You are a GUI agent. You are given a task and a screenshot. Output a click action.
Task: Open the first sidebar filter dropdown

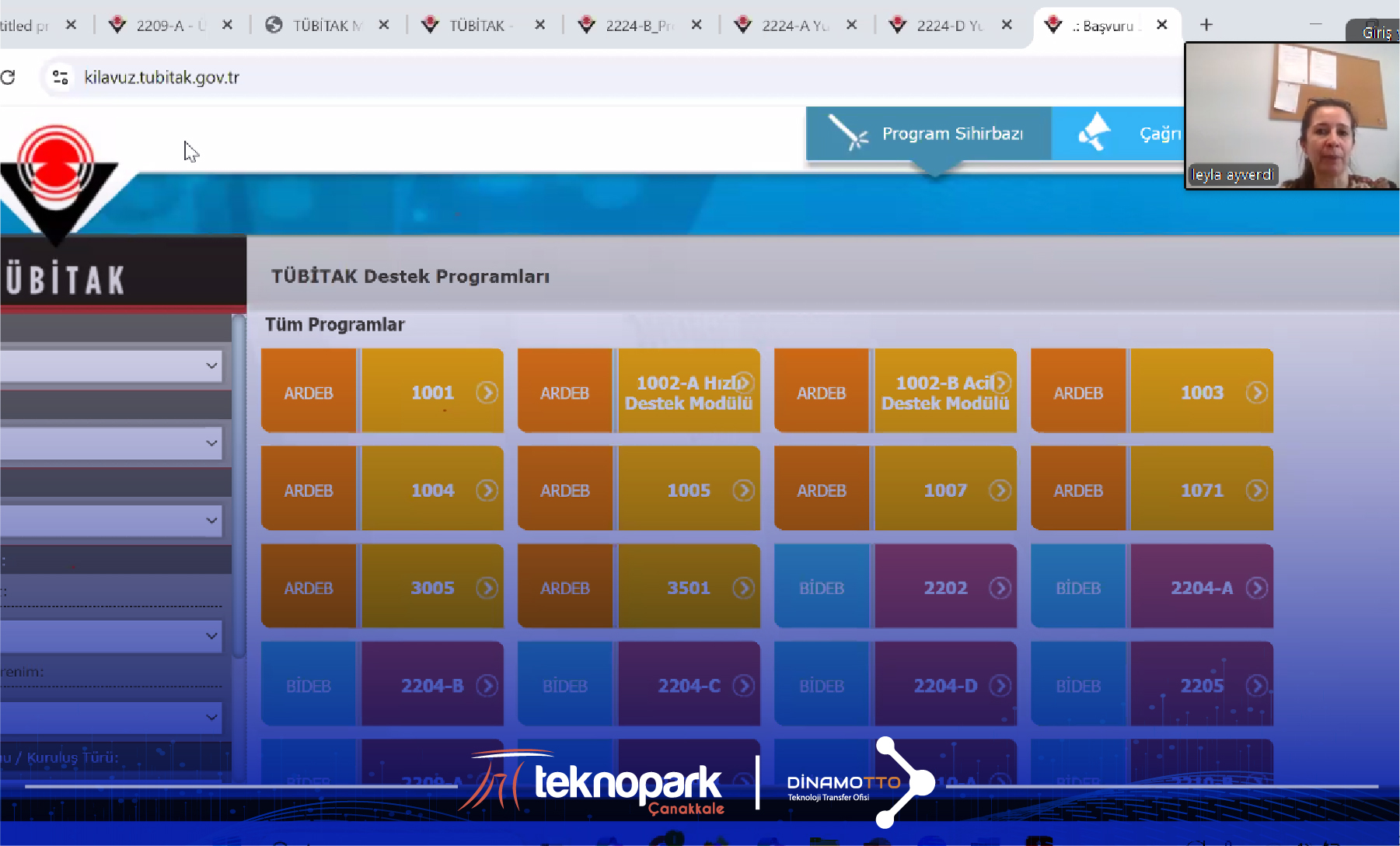click(x=111, y=365)
